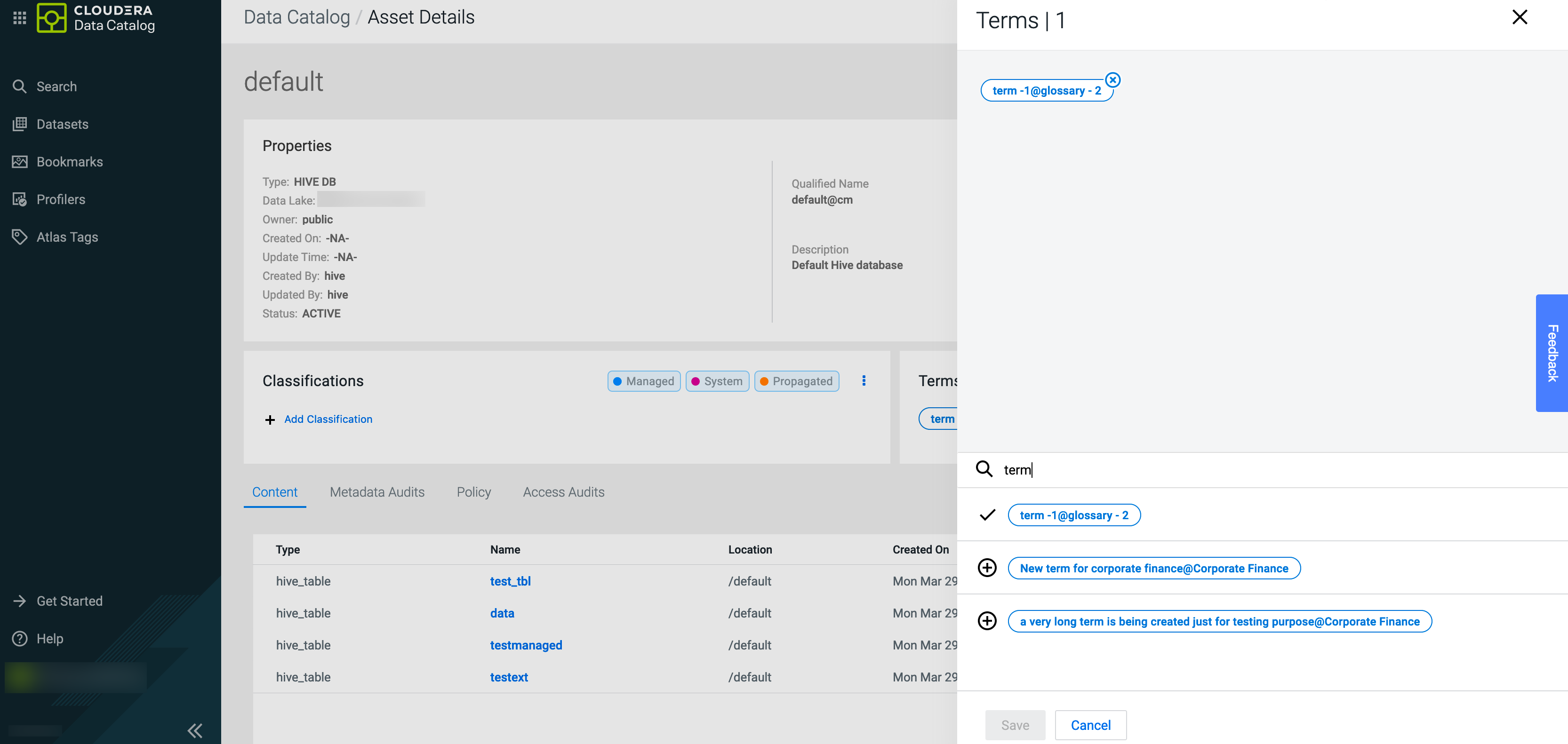Click the Save button
Viewport: 1568px width, 744px height.
click(x=1015, y=725)
